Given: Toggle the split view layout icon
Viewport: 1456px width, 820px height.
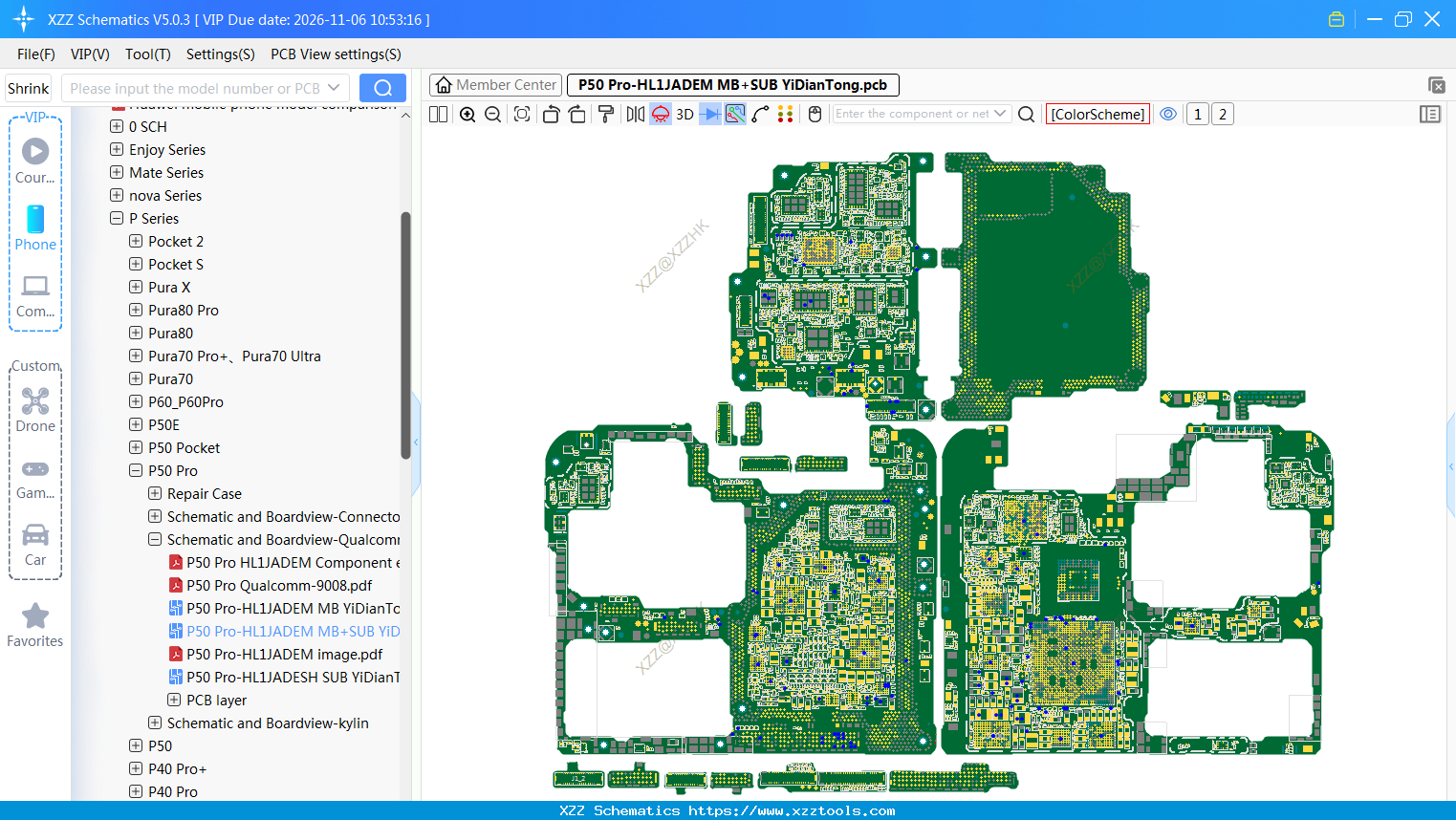Looking at the screenshot, I should tap(439, 115).
